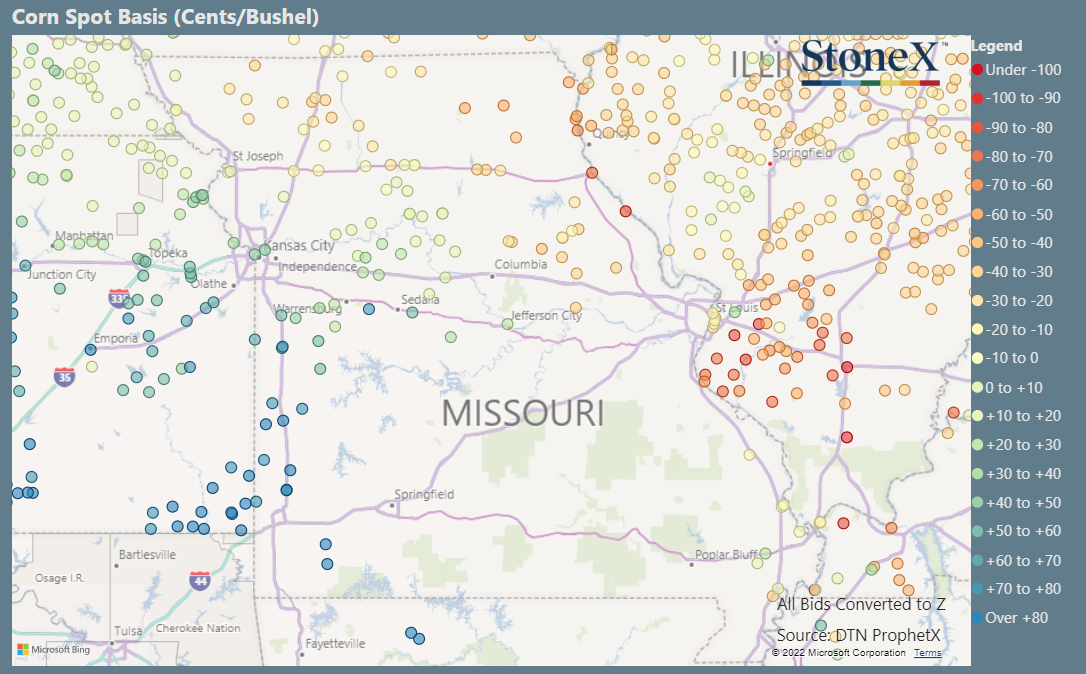Select the '+10 to +20' legend entry
The height and width of the screenshot is (674, 1086).
1016,416
